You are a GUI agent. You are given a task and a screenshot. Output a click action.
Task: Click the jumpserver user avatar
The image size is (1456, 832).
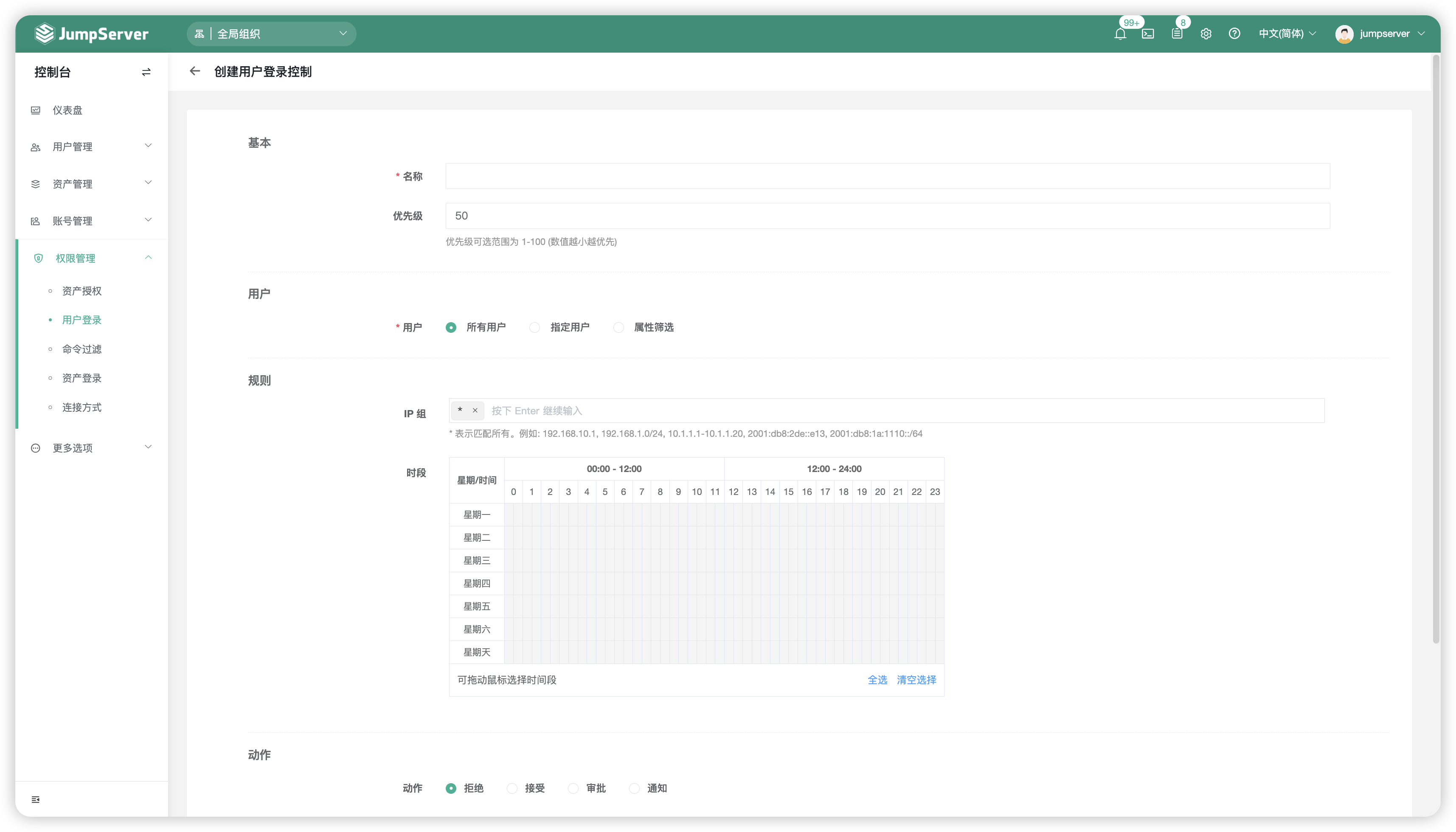1344,34
